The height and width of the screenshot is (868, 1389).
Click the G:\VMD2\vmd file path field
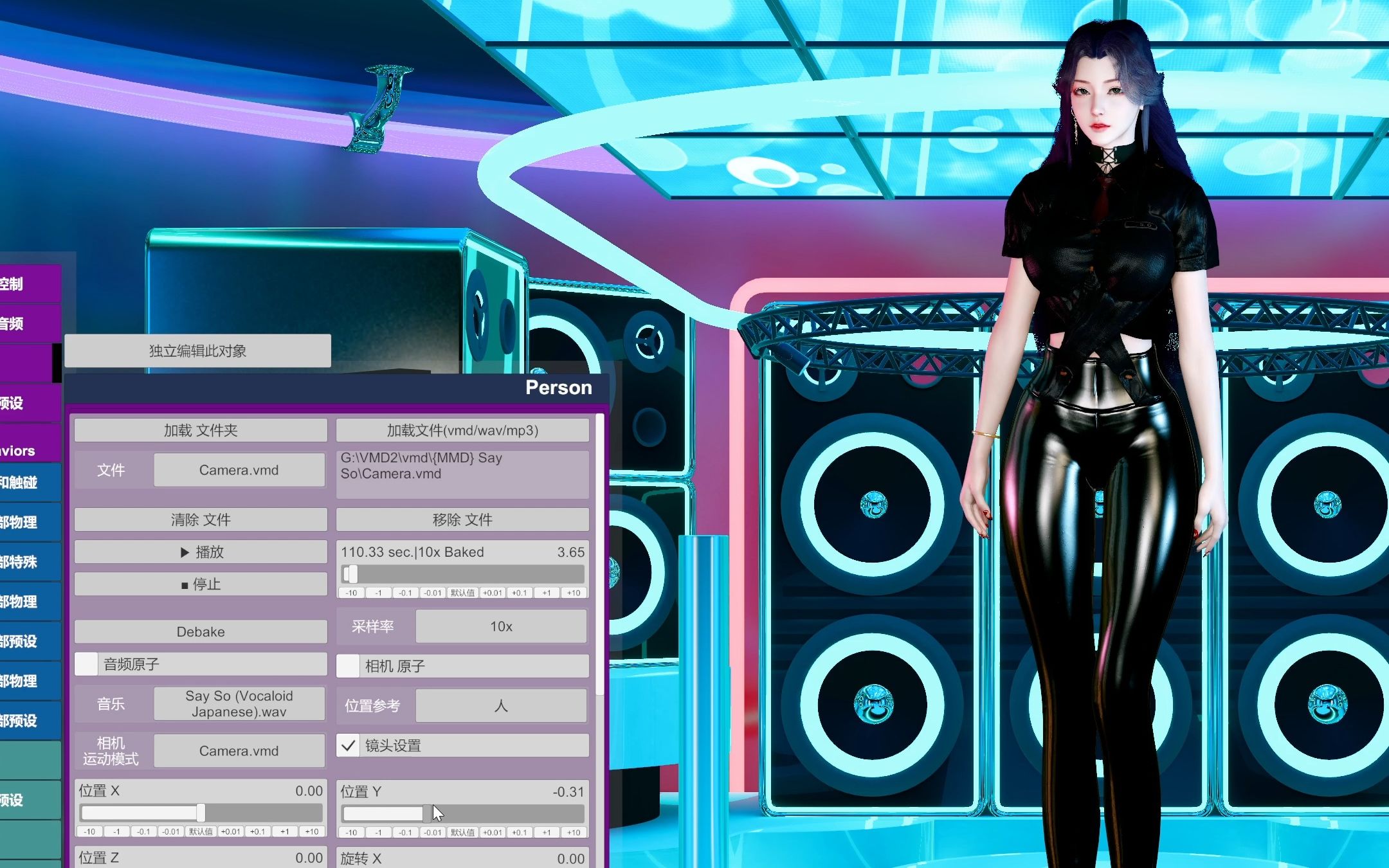pyautogui.click(x=462, y=475)
